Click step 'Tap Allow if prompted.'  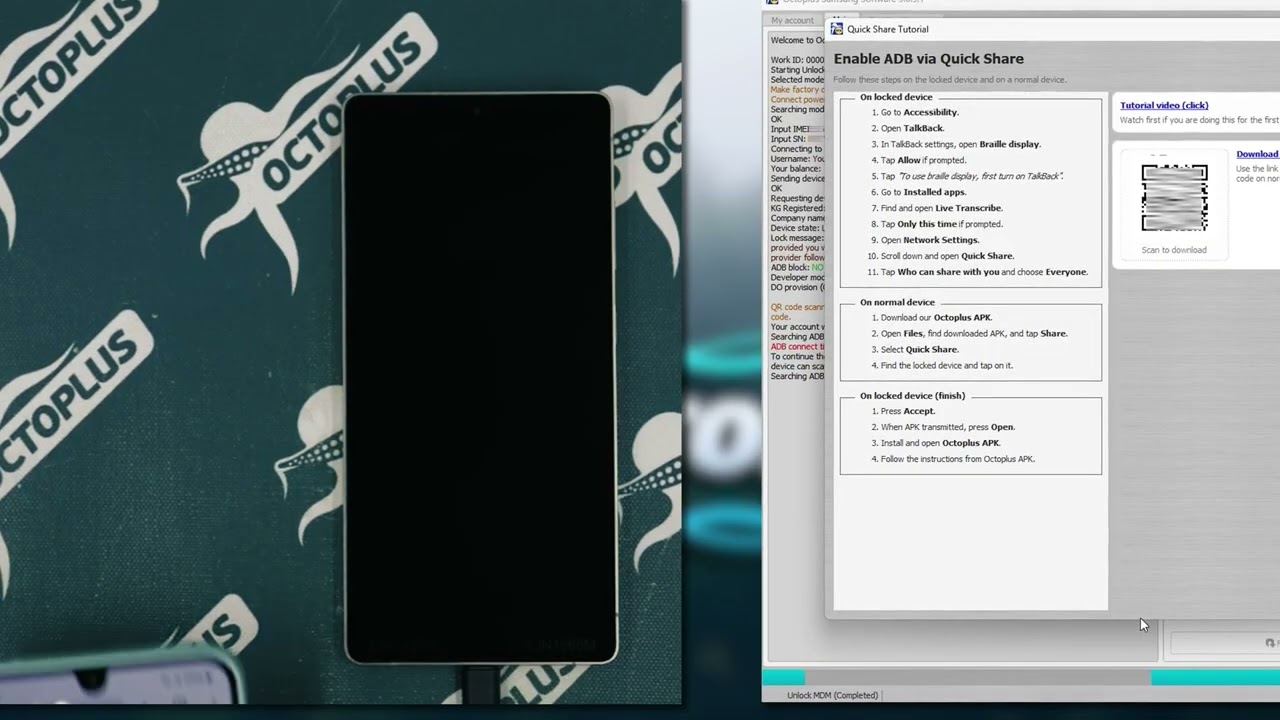[x=918, y=160]
